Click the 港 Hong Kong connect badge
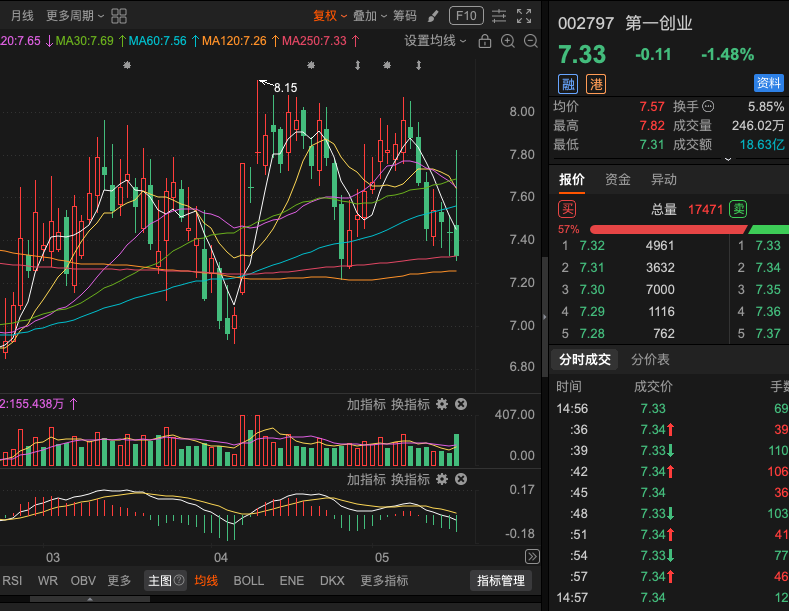The width and height of the screenshot is (789, 611). coord(596,84)
